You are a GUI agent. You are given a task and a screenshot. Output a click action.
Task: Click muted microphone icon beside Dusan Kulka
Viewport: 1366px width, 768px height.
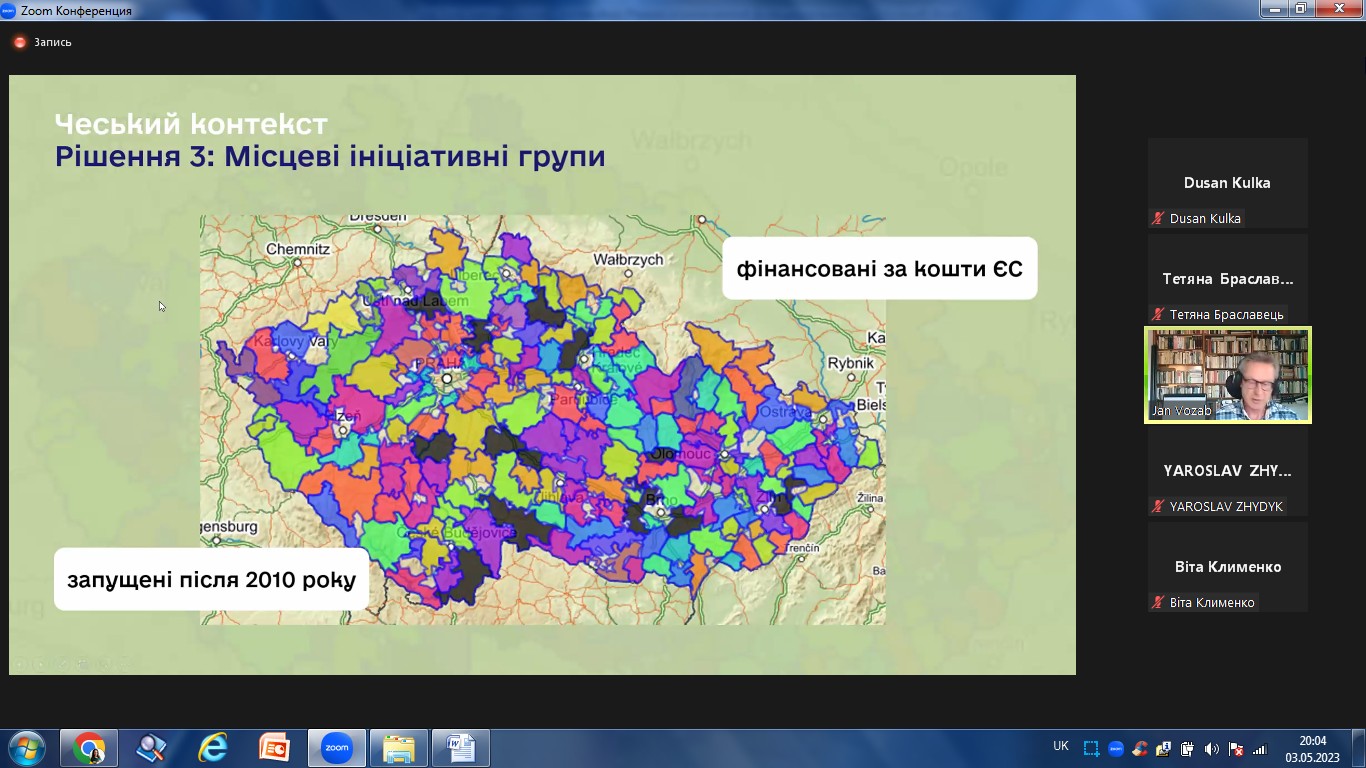tap(1158, 218)
